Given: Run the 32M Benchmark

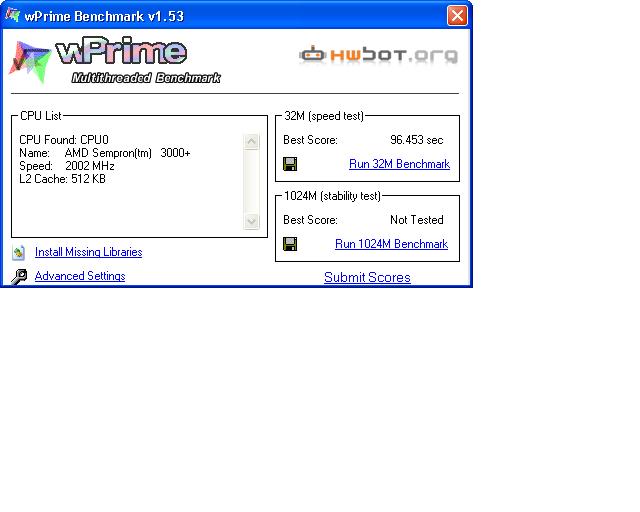Looking at the screenshot, I should coord(399,164).
